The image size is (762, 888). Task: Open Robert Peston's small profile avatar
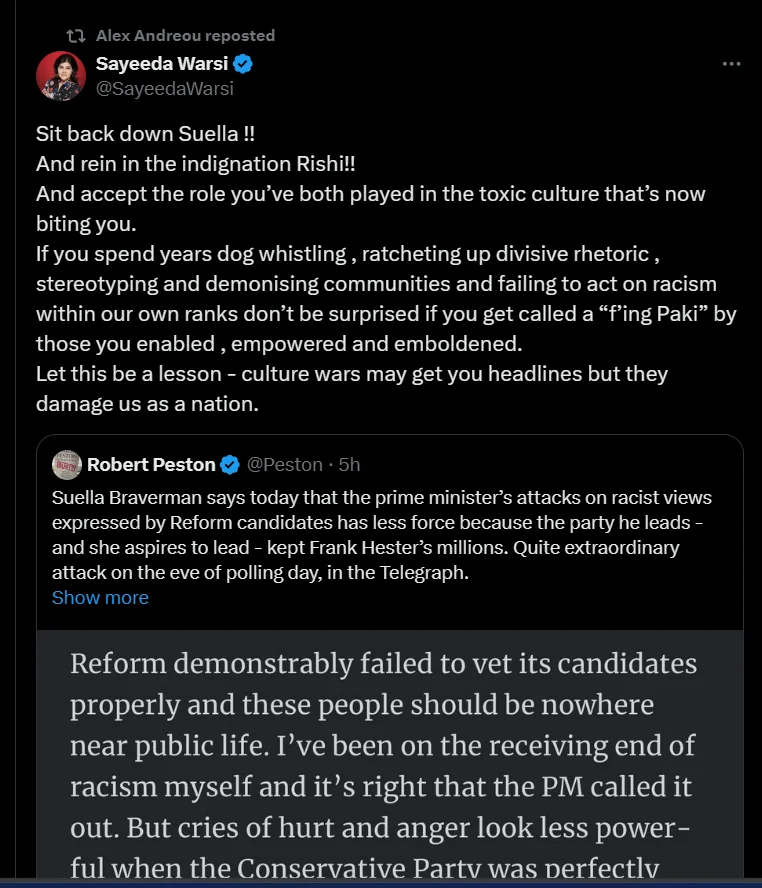(67, 465)
